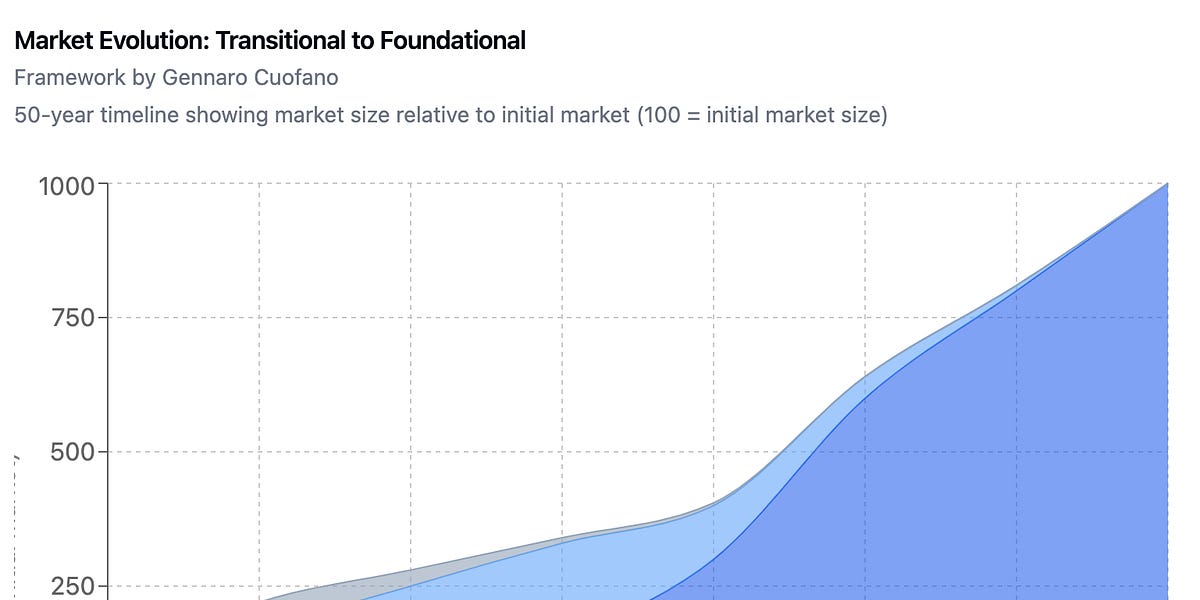Click the 50-year timeline description text

click(451, 114)
